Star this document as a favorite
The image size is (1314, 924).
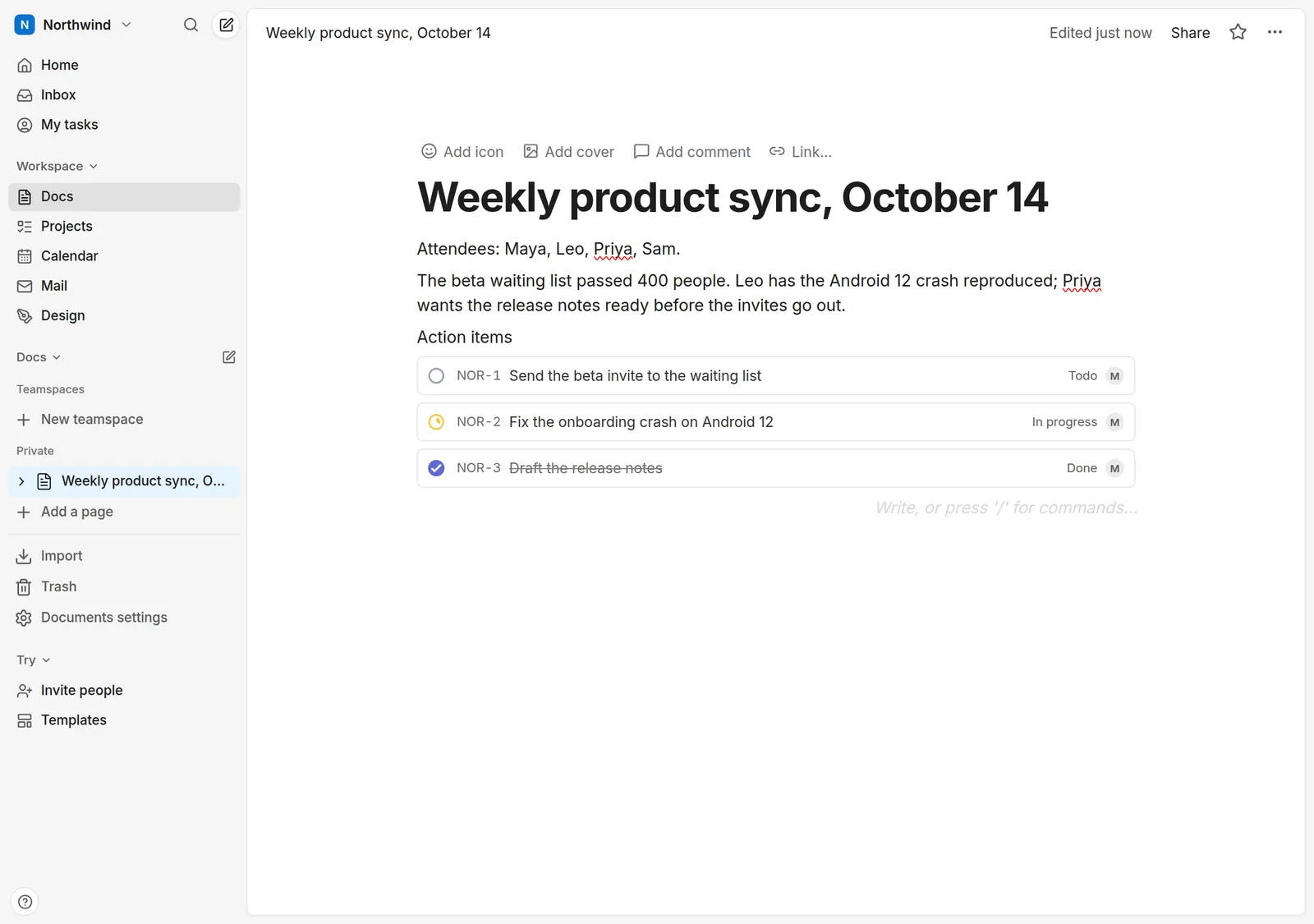click(1238, 32)
